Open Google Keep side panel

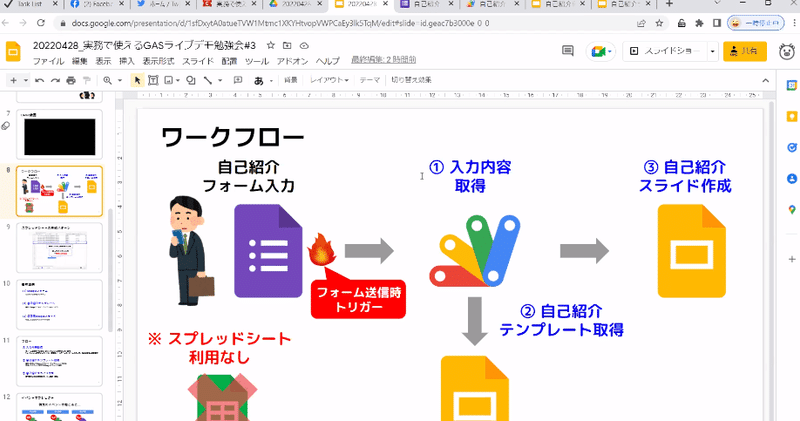[x=792, y=117]
